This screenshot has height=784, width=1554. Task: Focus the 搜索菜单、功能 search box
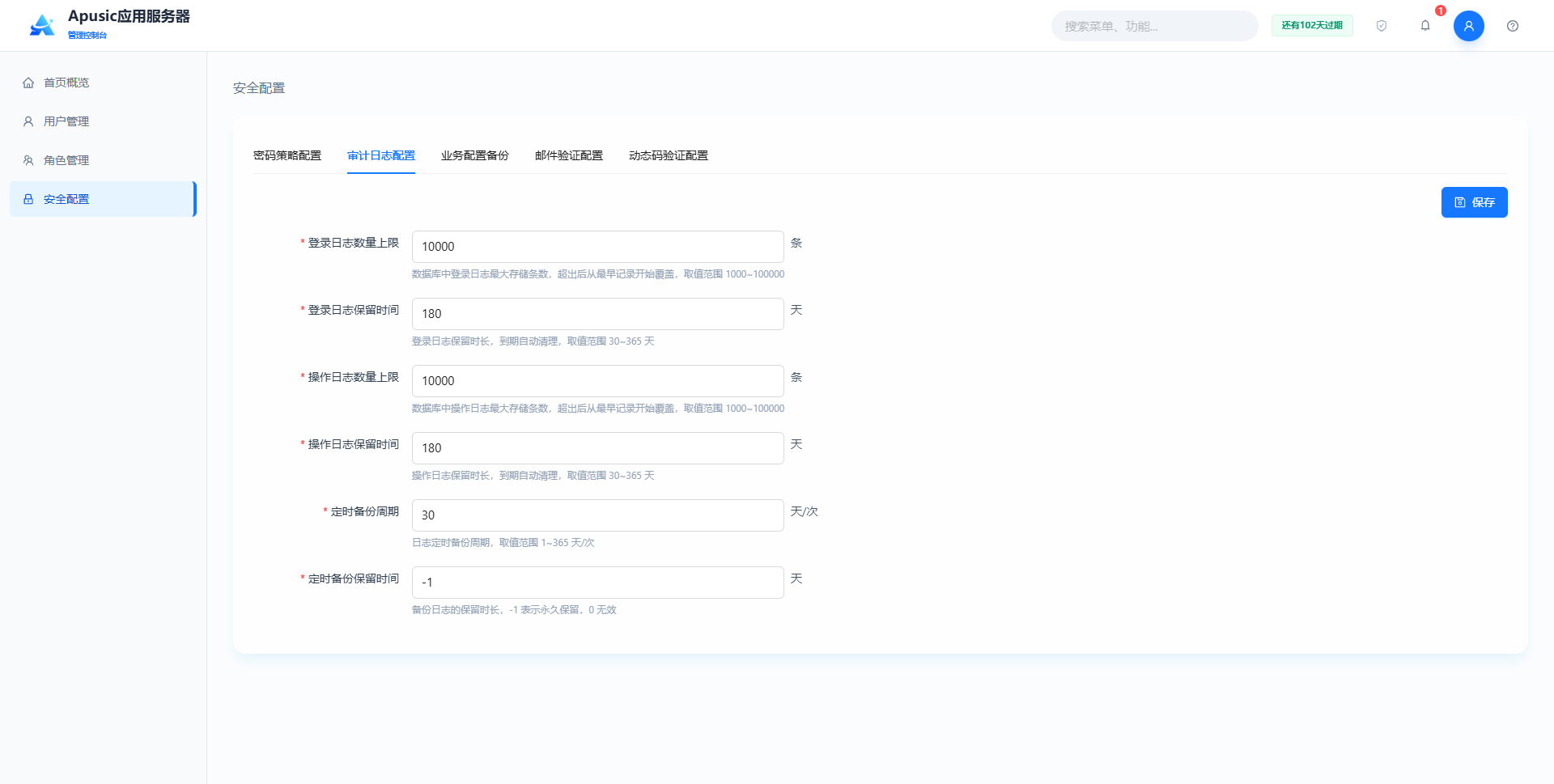1155,26
